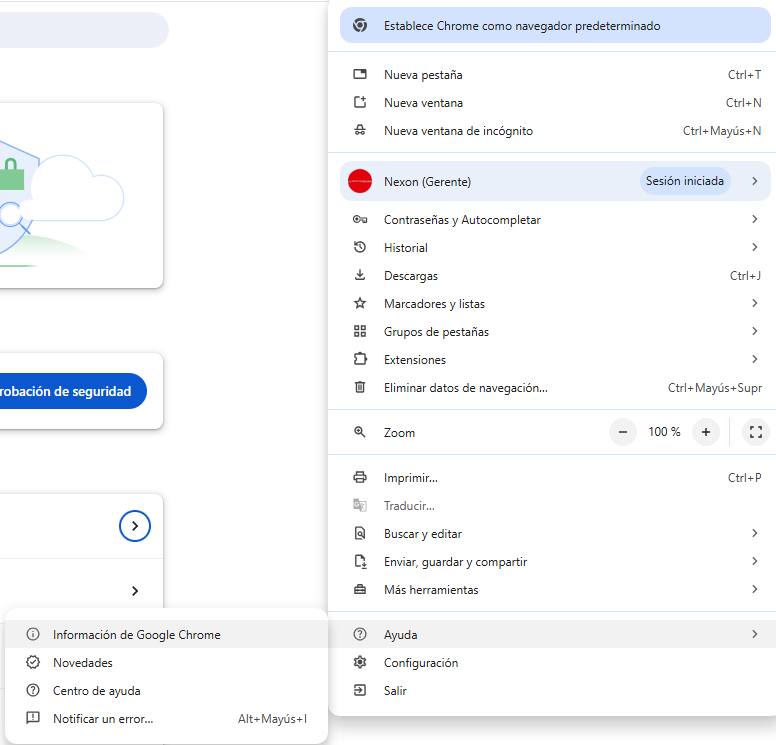
Task: Click the settings search field at top left
Action: click(x=84, y=30)
